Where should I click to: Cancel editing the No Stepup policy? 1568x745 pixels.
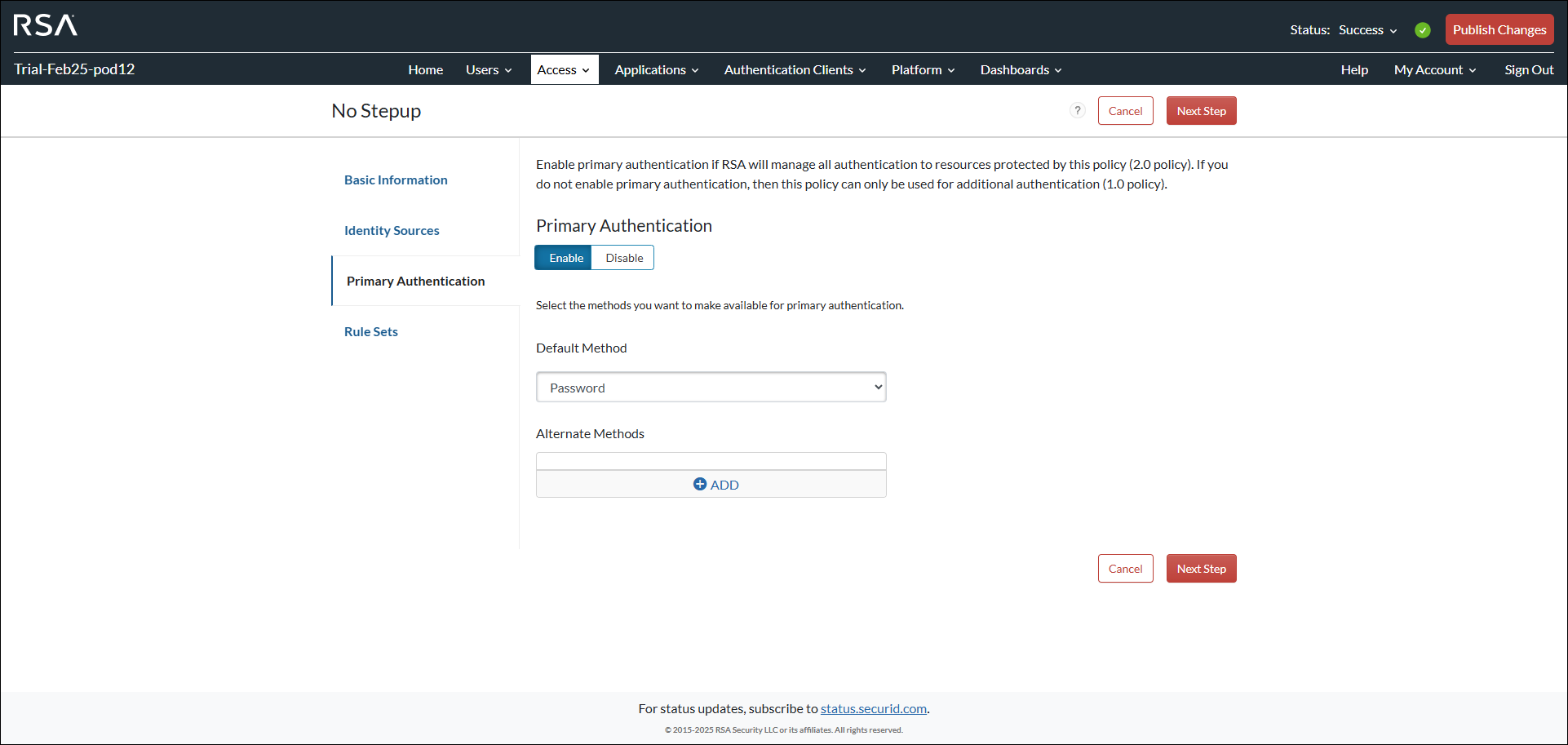[1125, 110]
